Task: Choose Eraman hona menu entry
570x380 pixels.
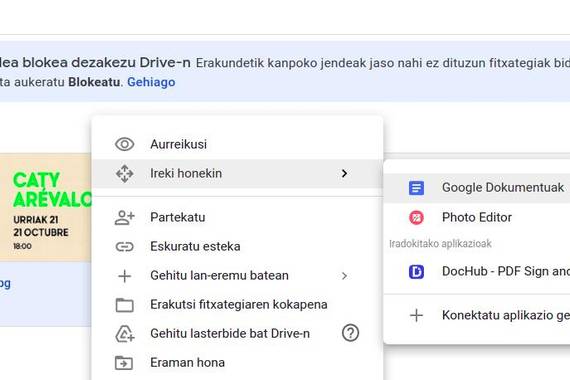Action: pos(237,363)
